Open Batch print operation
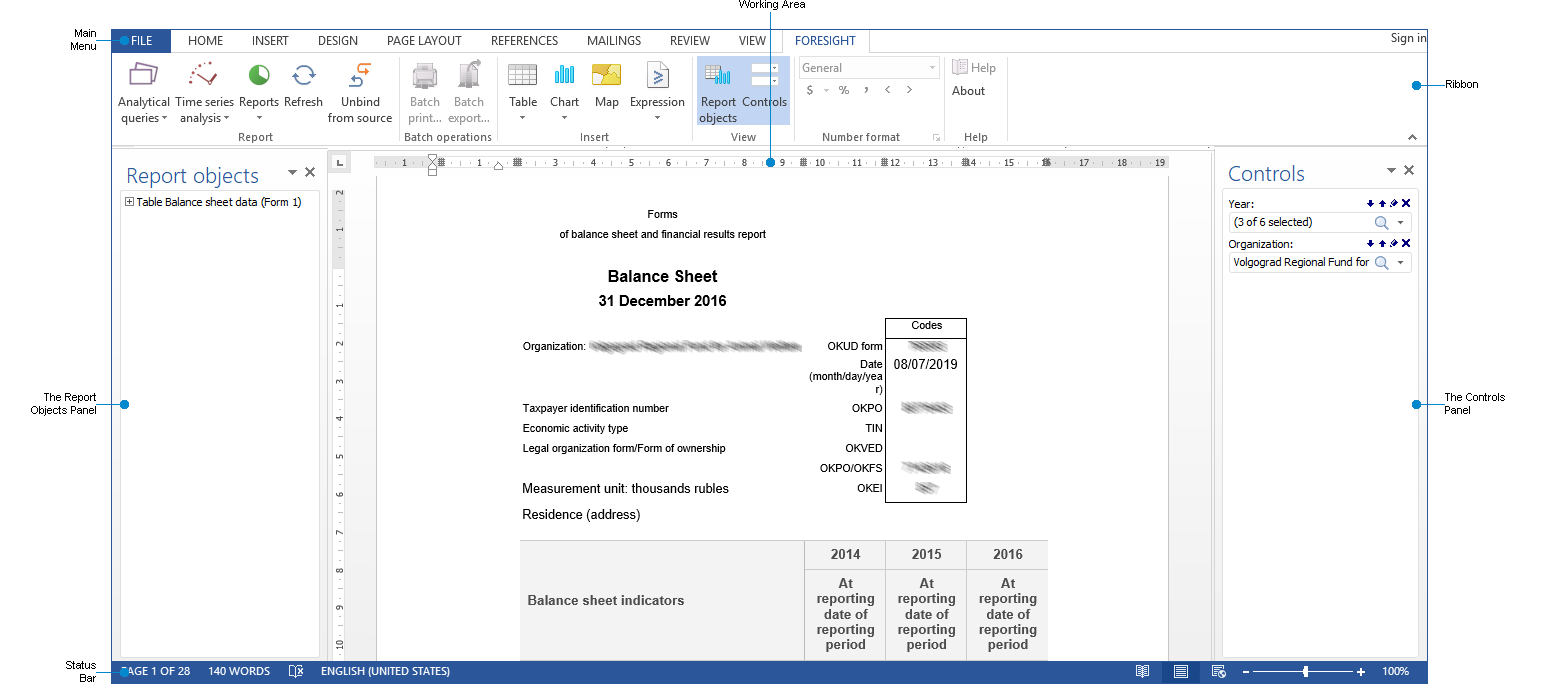Viewport: 1542px width, 684px height. click(x=424, y=90)
